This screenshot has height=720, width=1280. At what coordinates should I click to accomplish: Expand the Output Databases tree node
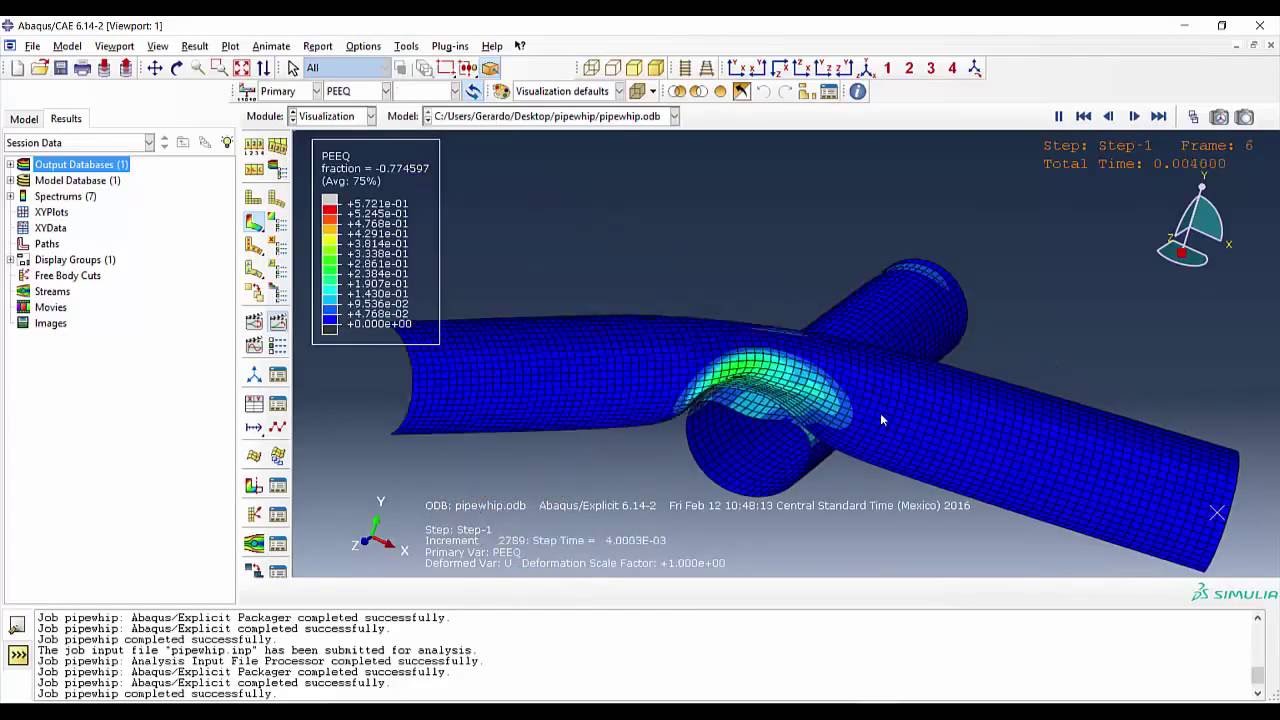point(10,164)
